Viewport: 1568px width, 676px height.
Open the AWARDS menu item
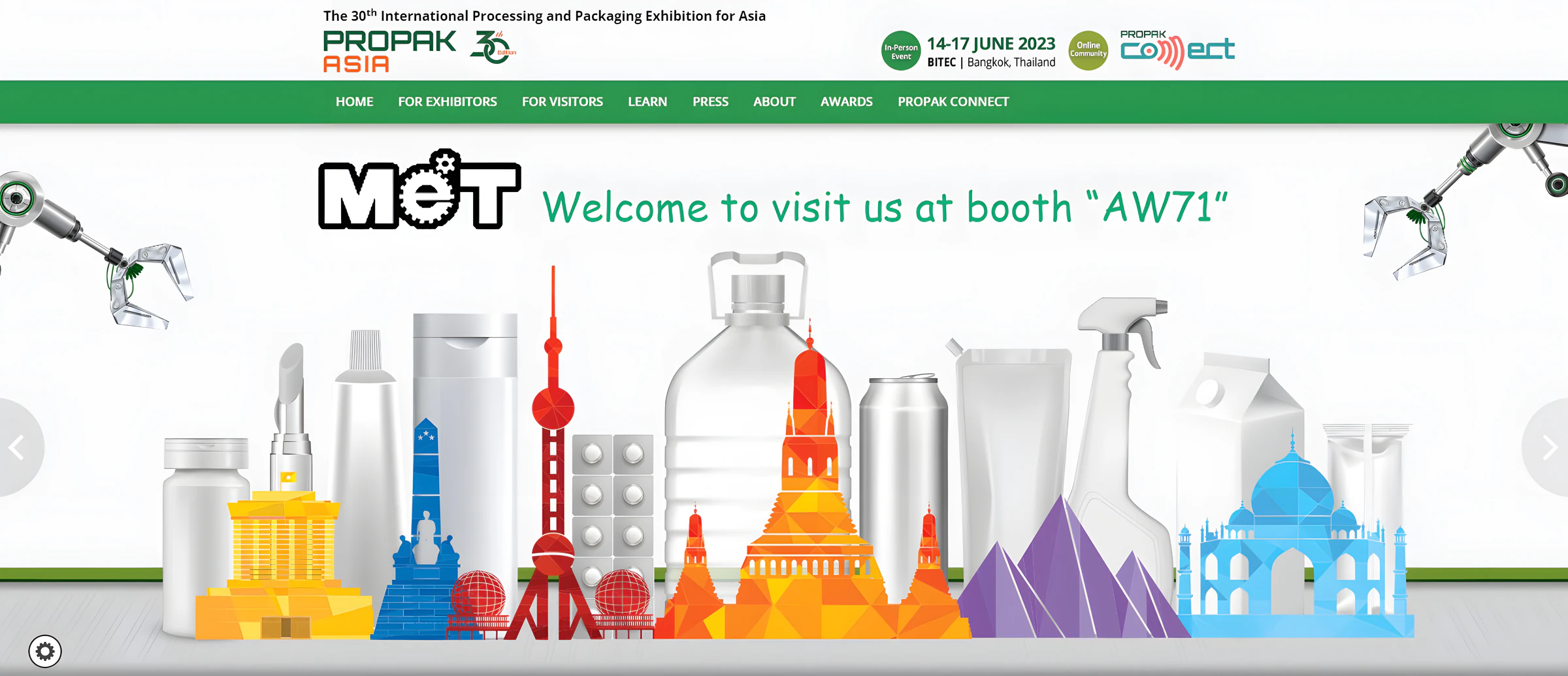coord(847,102)
